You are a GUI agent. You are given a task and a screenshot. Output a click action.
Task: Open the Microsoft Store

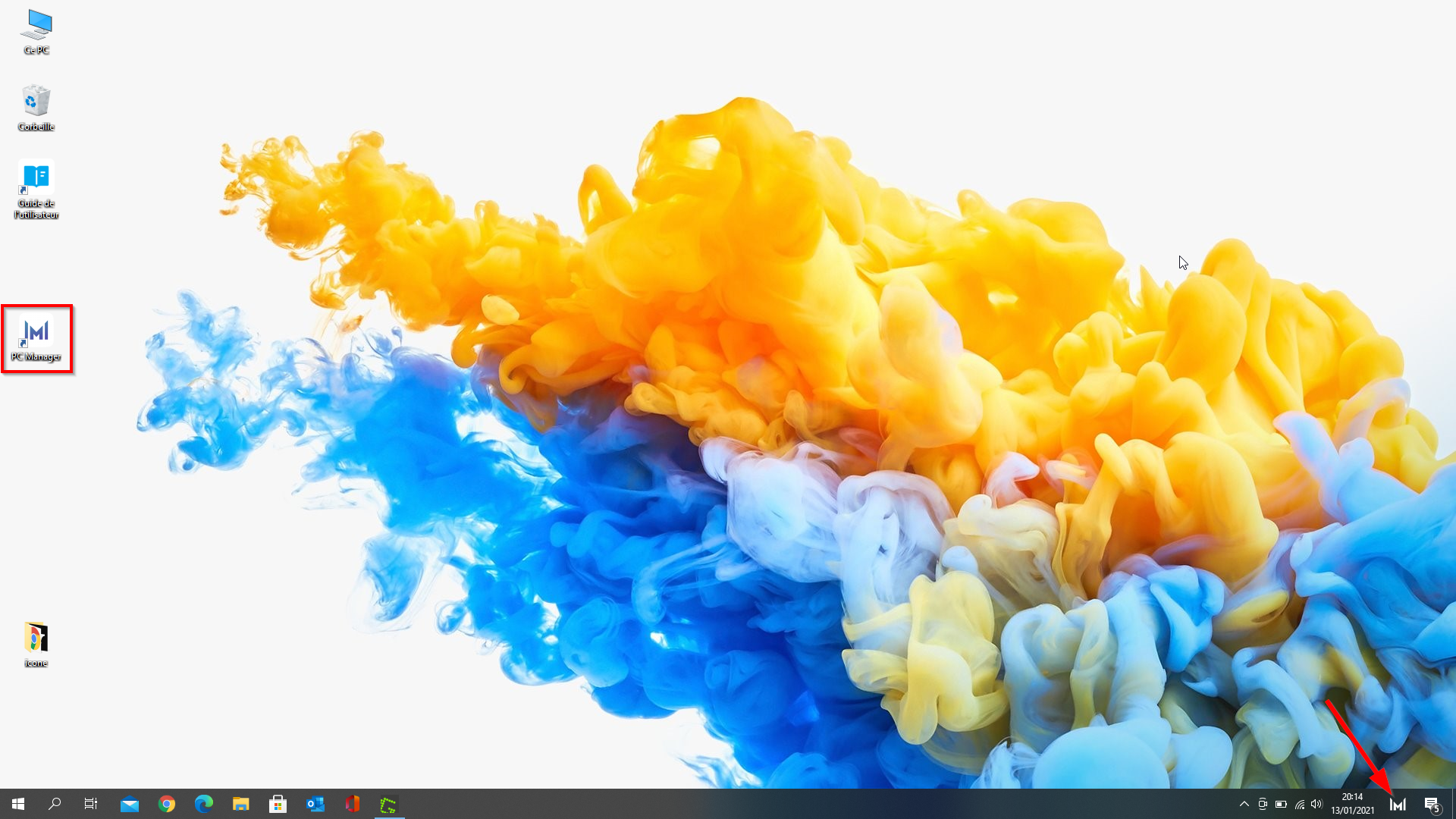tap(278, 803)
